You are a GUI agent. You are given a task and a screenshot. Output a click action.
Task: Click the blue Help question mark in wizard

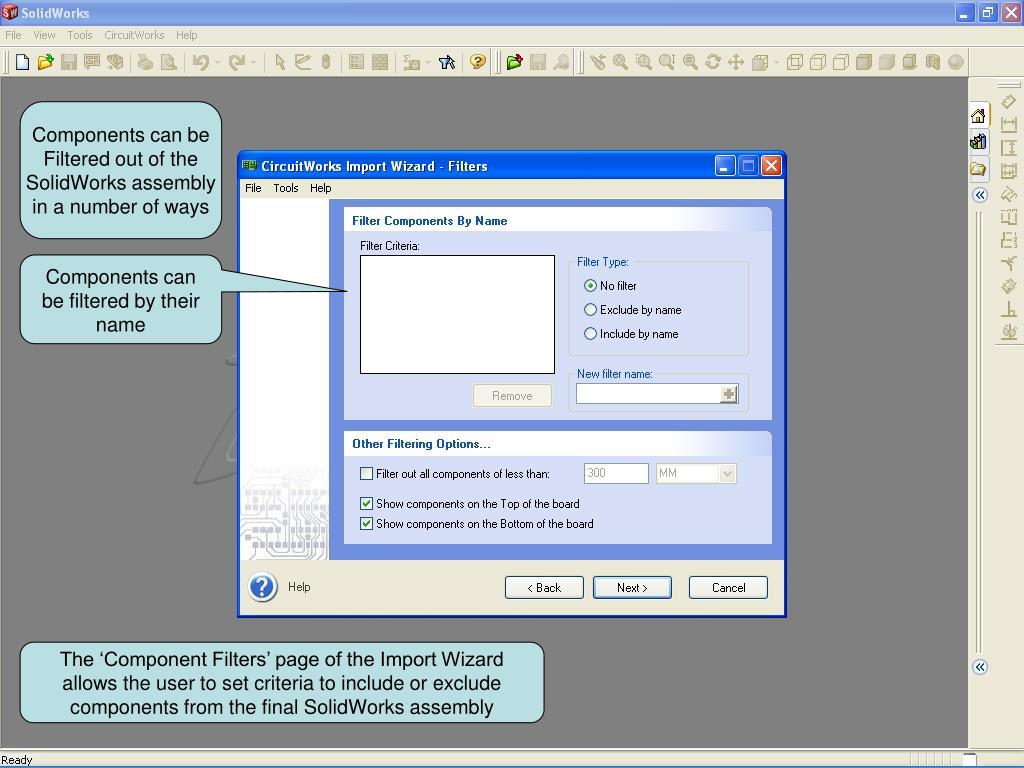pos(263,587)
